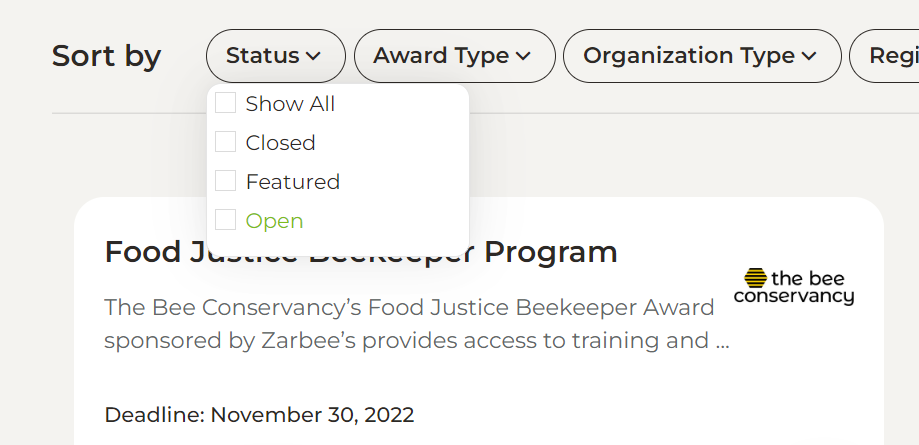The width and height of the screenshot is (919, 445).
Task: Select the "Show All" option label
Action: pyautogui.click(x=290, y=104)
